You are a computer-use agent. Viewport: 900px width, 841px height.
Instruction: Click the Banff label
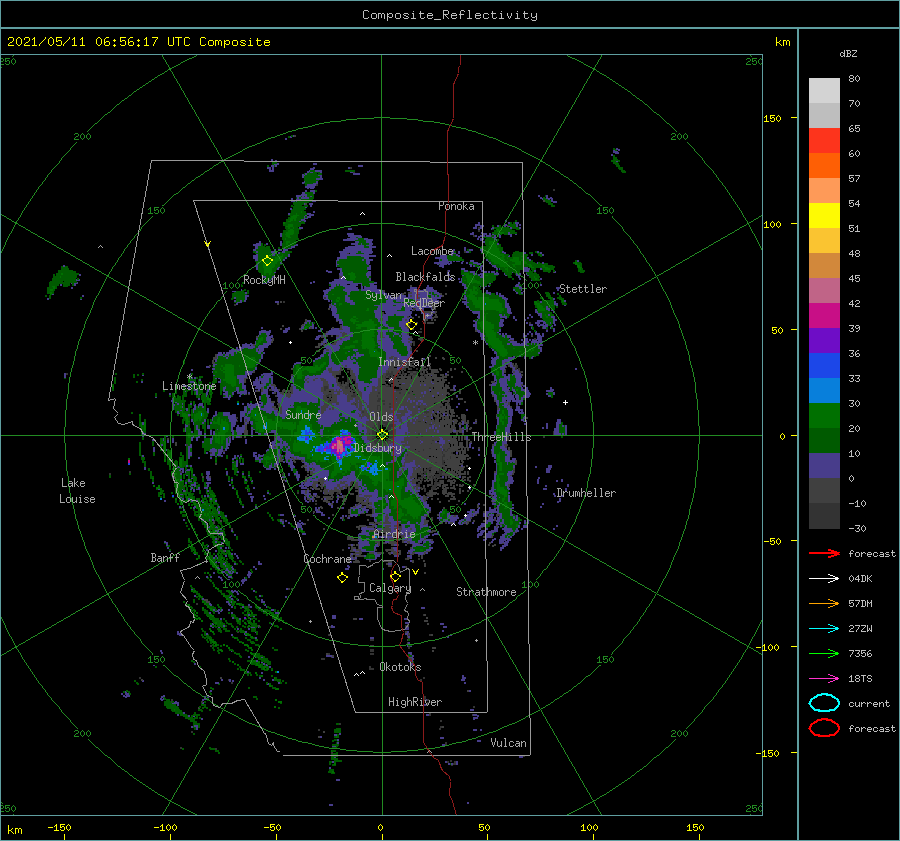(165, 557)
